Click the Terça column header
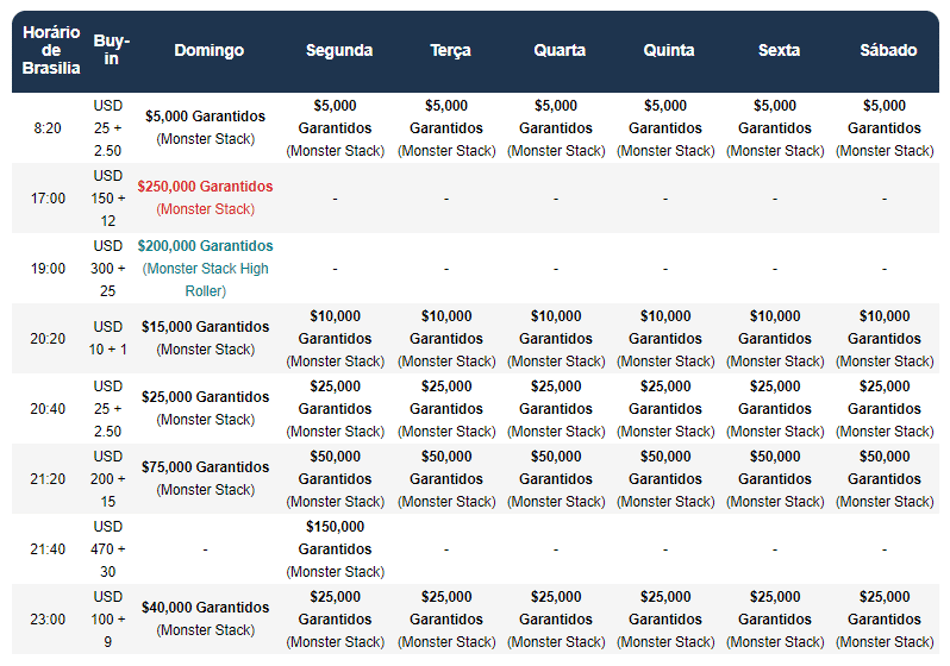Viewport: 950px width, 666px height. click(451, 50)
